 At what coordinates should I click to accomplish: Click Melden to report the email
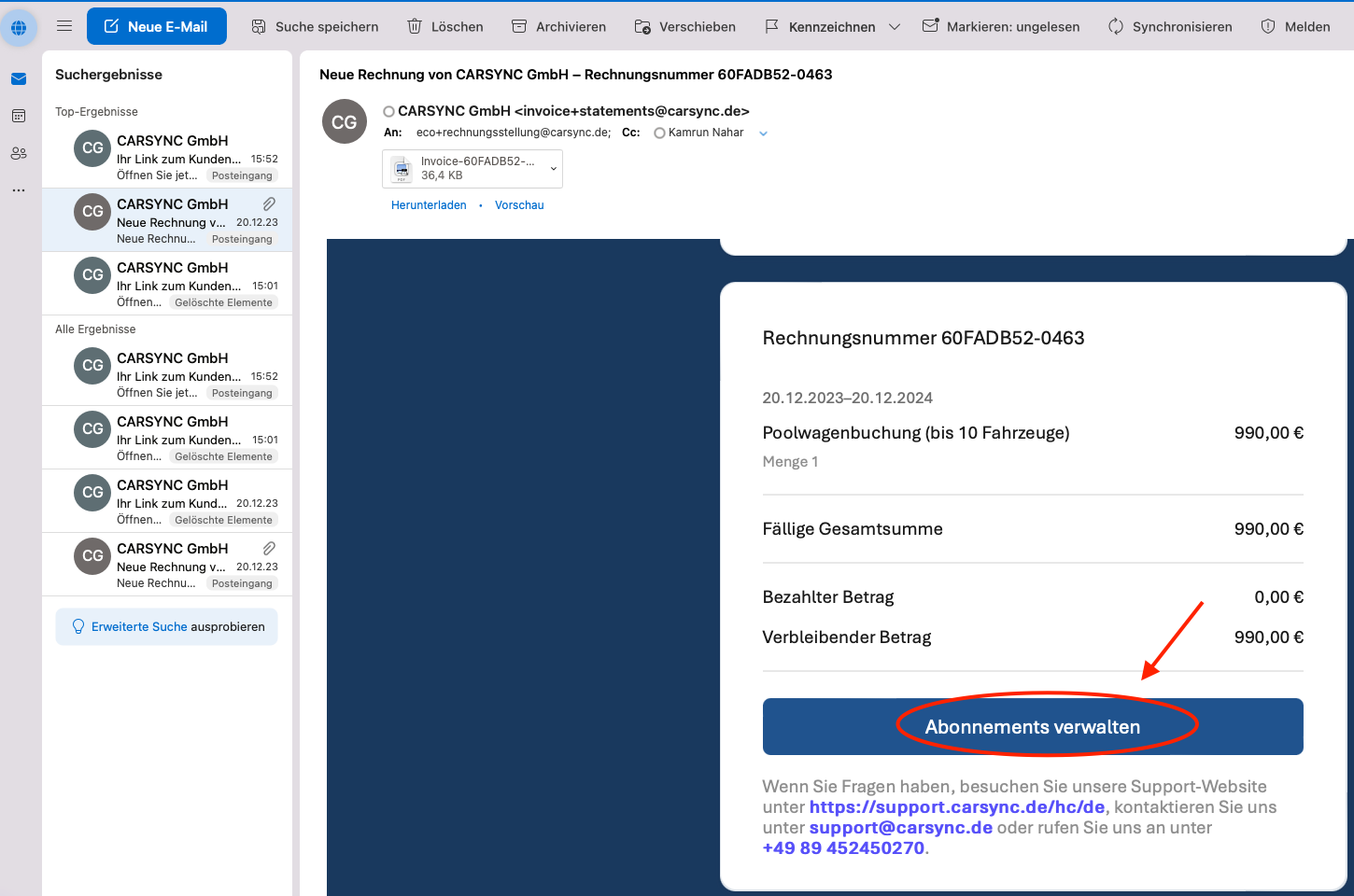pos(1295,26)
